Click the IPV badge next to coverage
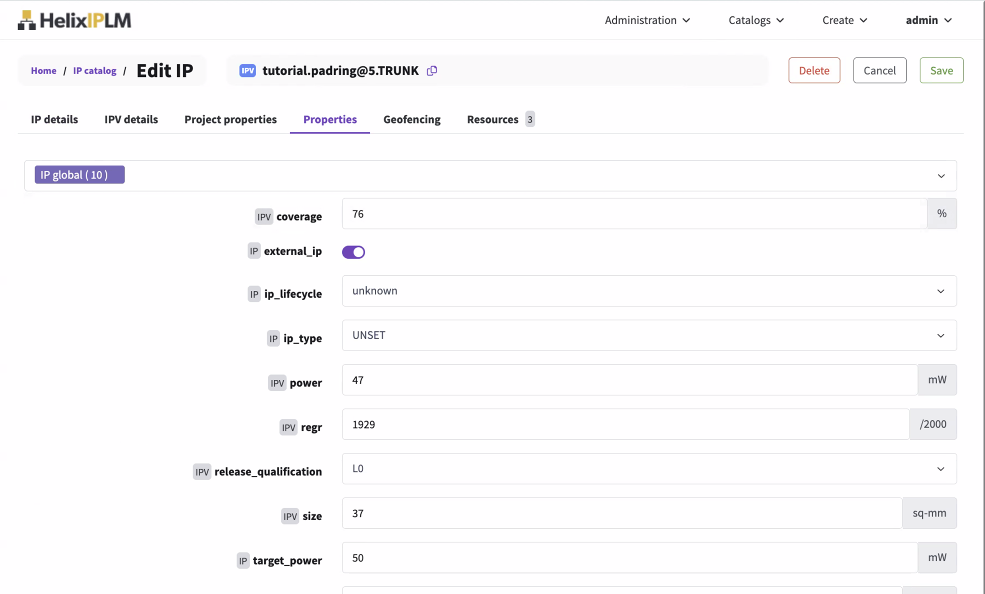Image resolution: width=985 pixels, height=594 pixels. pos(264,217)
